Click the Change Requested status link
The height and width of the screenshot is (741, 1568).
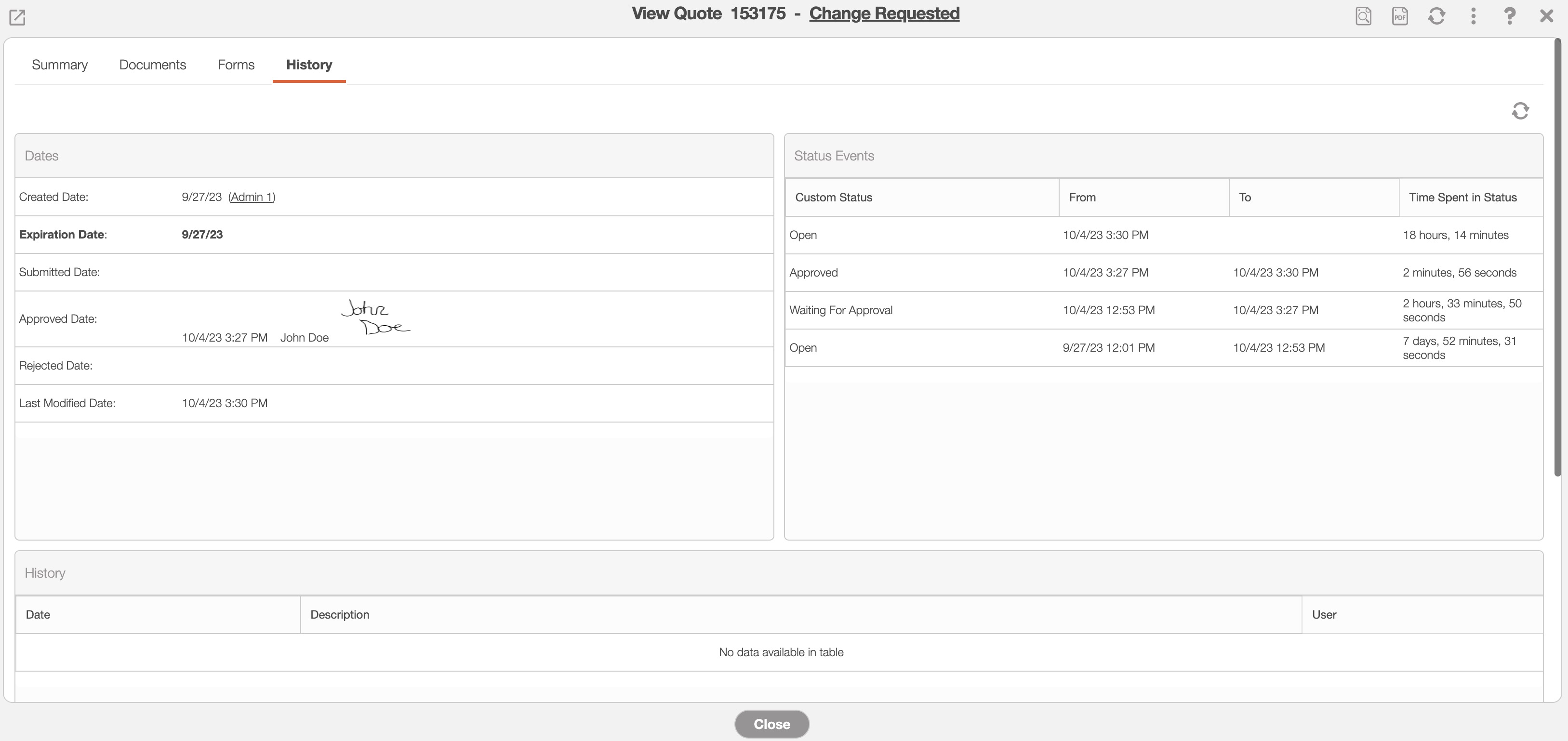coord(884,13)
